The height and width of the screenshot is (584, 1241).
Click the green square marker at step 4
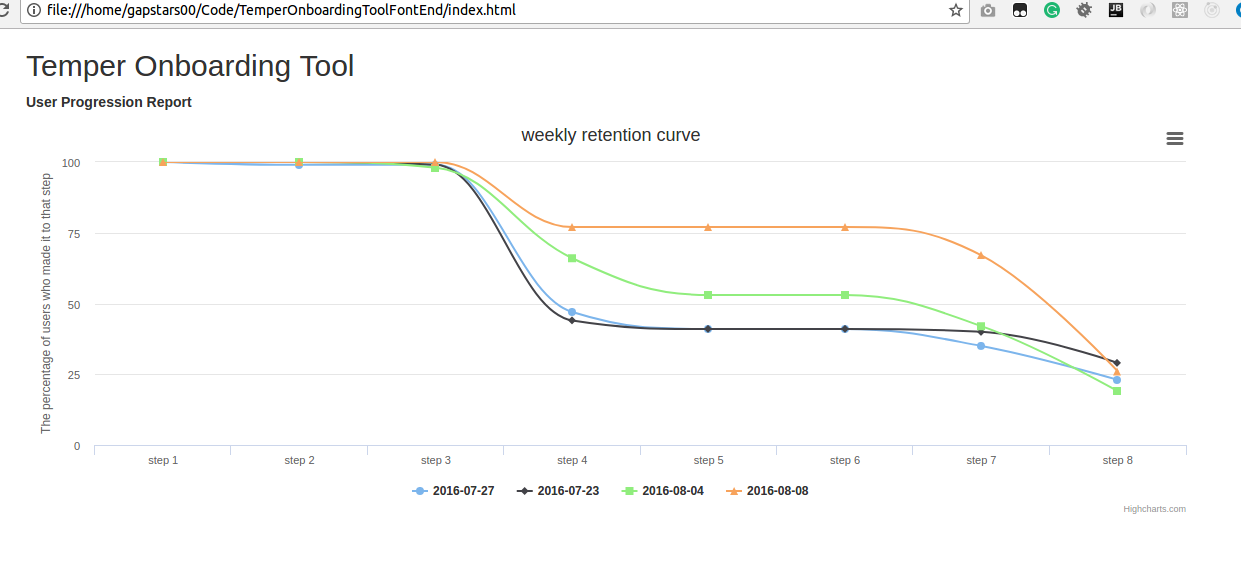(572, 258)
